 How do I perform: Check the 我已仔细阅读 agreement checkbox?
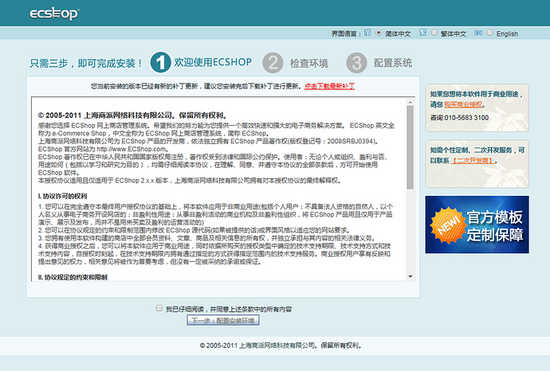[x=159, y=308]
